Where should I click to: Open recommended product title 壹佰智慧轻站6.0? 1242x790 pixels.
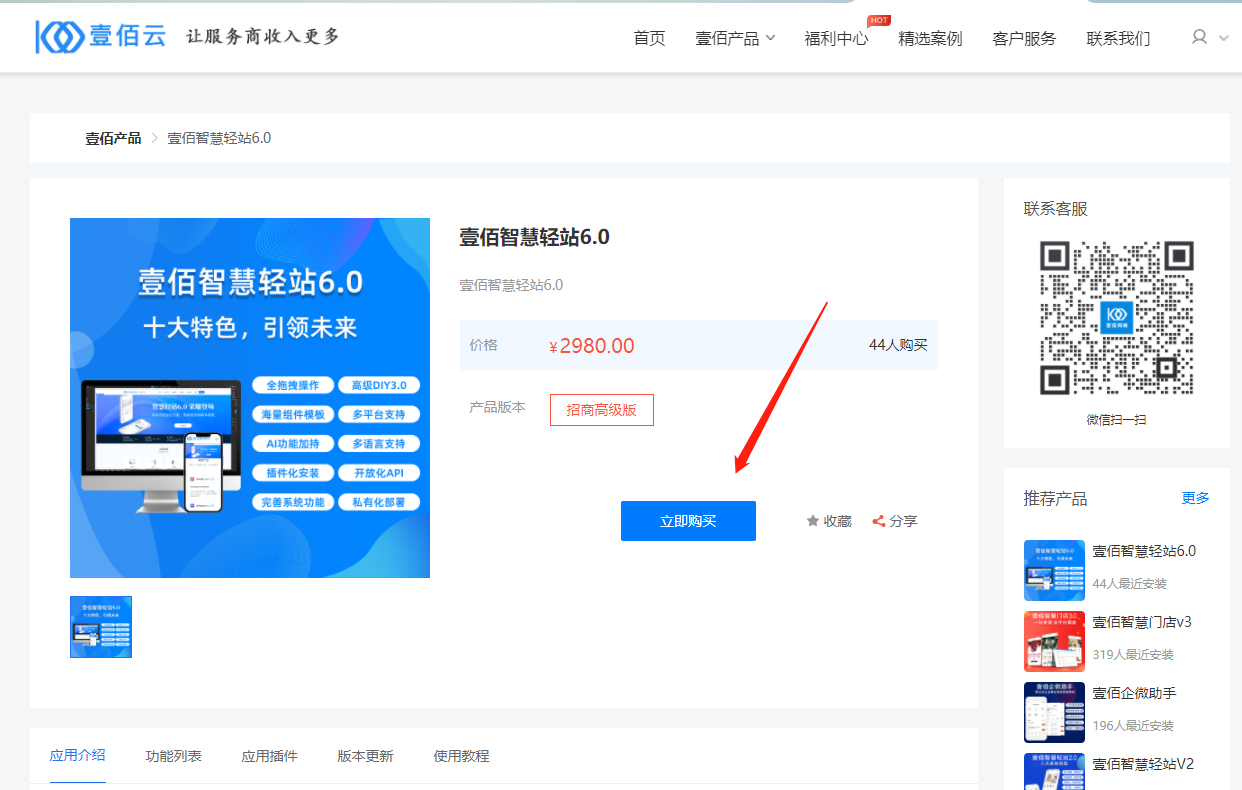[1144, 551]
